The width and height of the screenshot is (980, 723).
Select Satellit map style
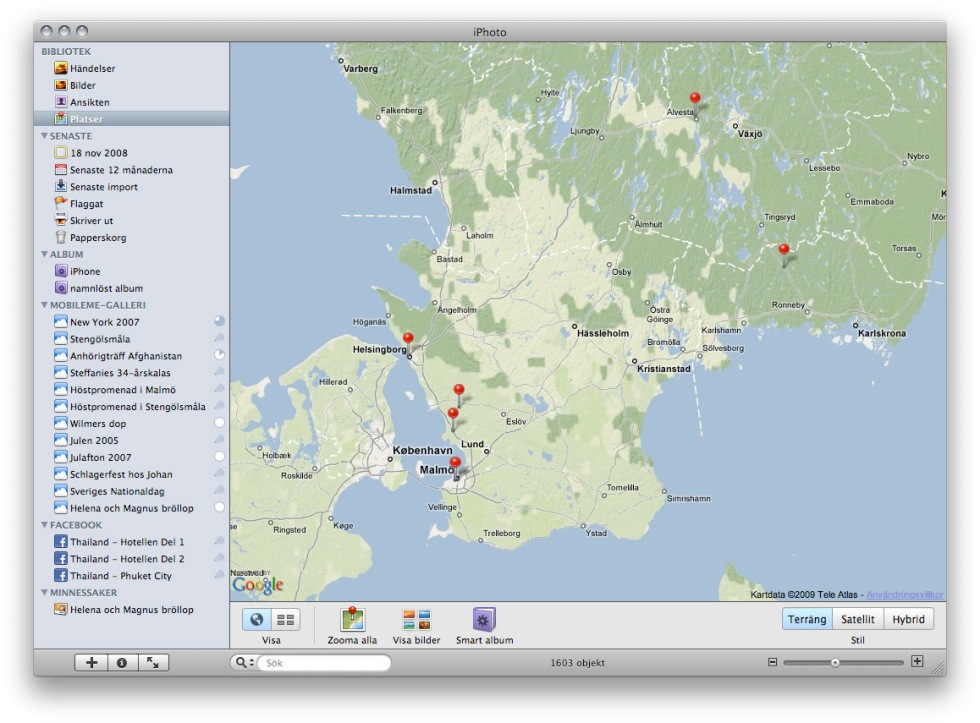point(858,620)
